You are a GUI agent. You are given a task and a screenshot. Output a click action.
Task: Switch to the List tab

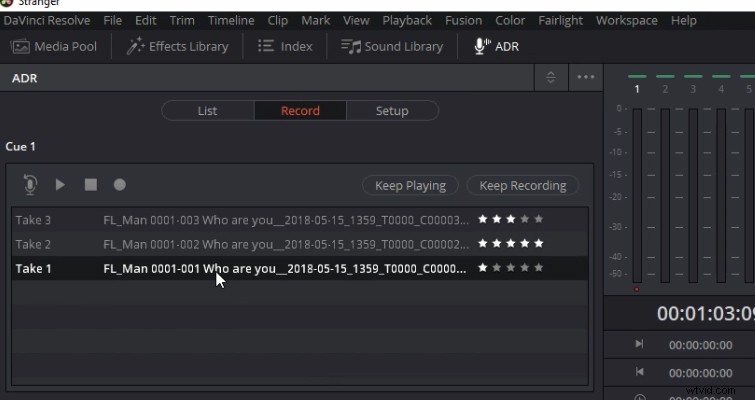tap(208, 111)
